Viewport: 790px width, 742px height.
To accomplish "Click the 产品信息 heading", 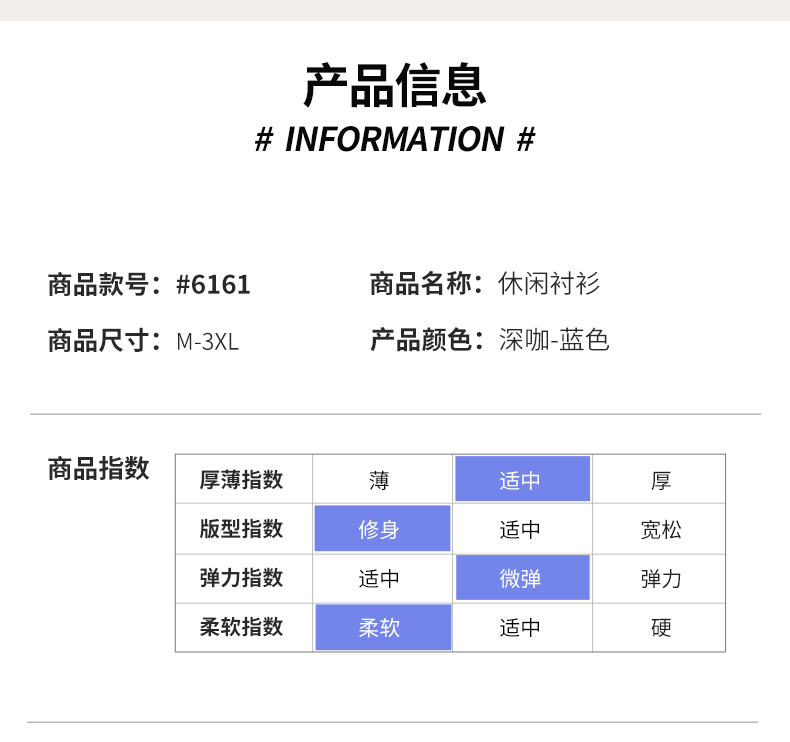I will tap(395, 86).
